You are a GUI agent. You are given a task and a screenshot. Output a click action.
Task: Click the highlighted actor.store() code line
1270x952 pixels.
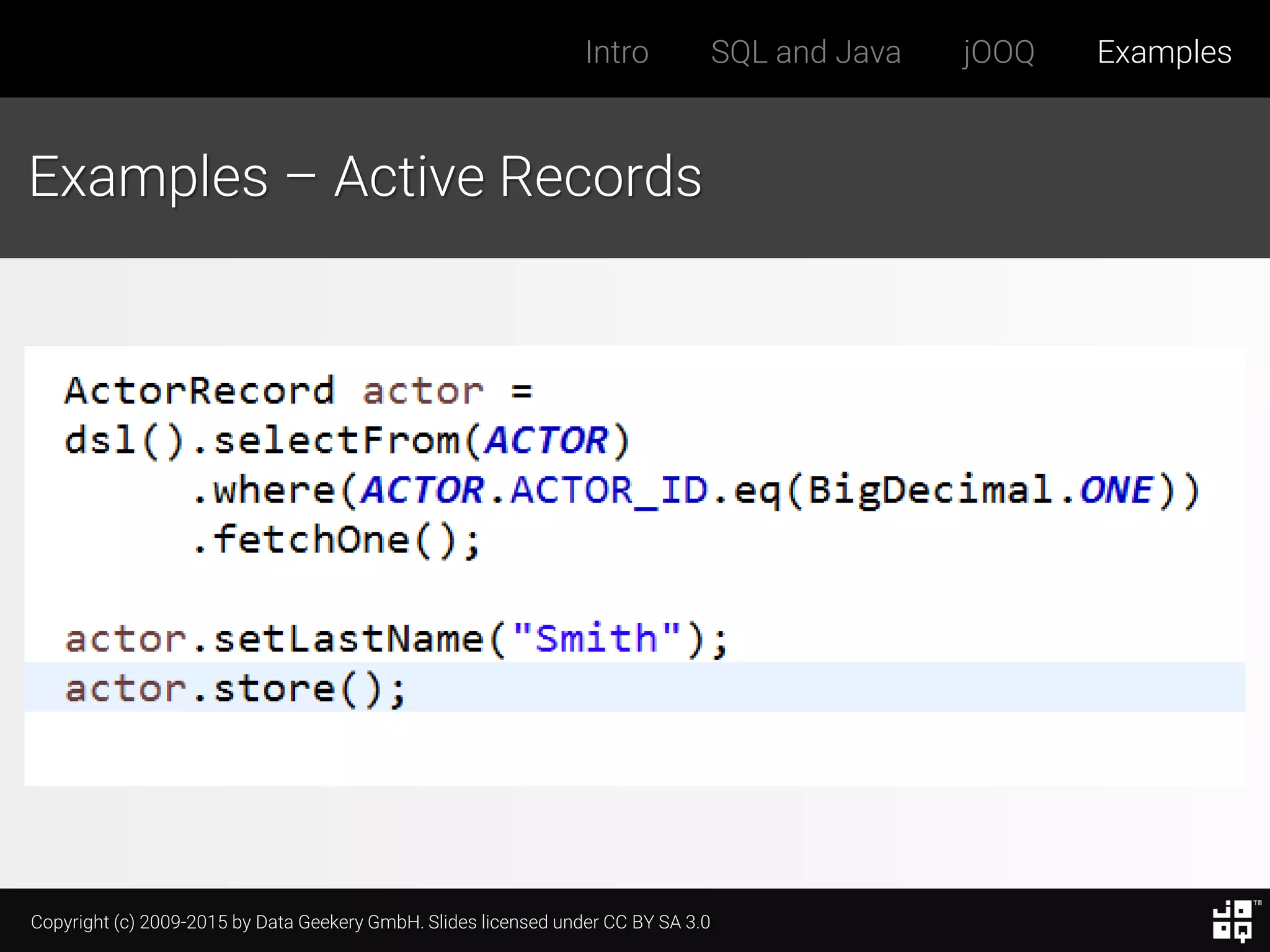236,689
